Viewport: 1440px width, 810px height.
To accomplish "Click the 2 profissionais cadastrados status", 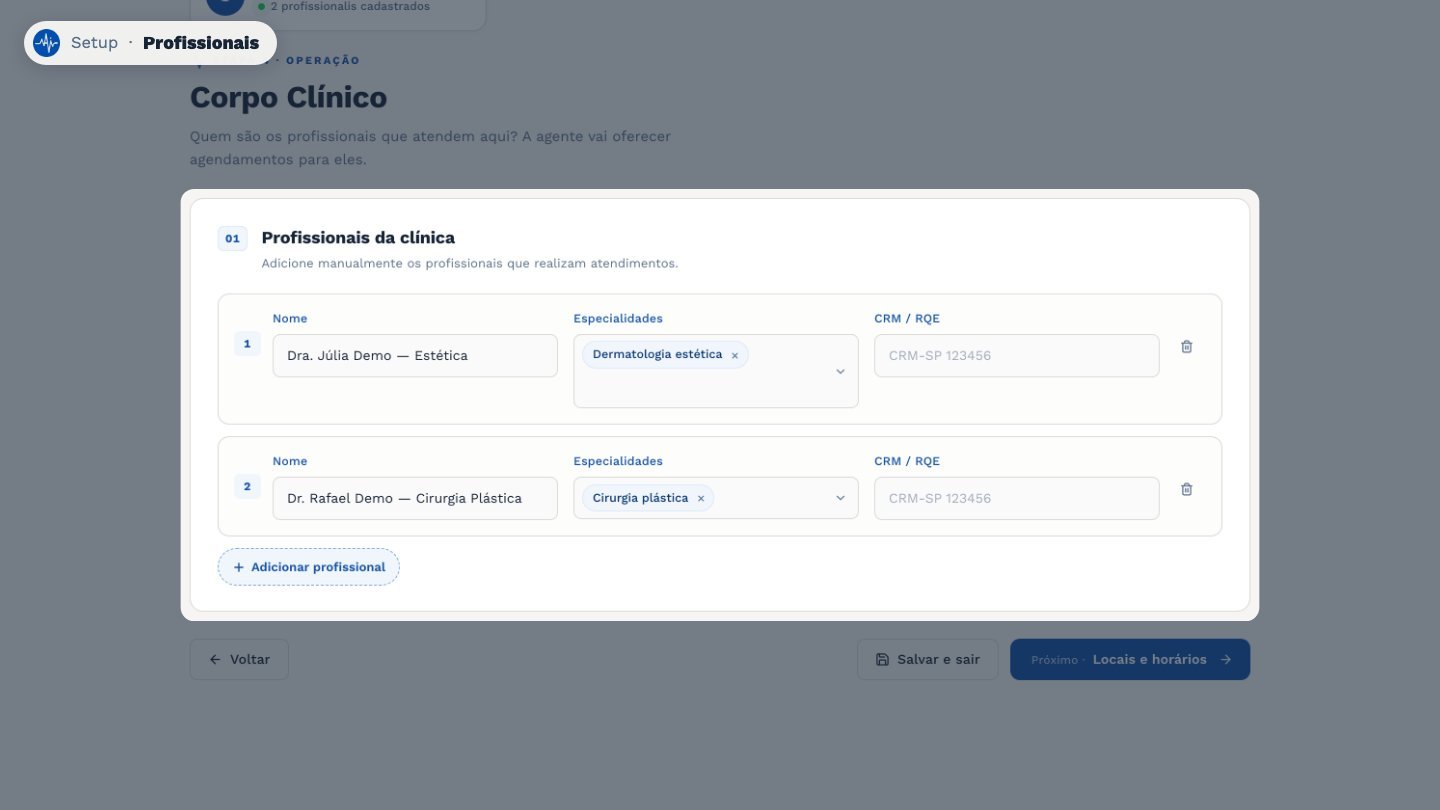I will 344,7.
